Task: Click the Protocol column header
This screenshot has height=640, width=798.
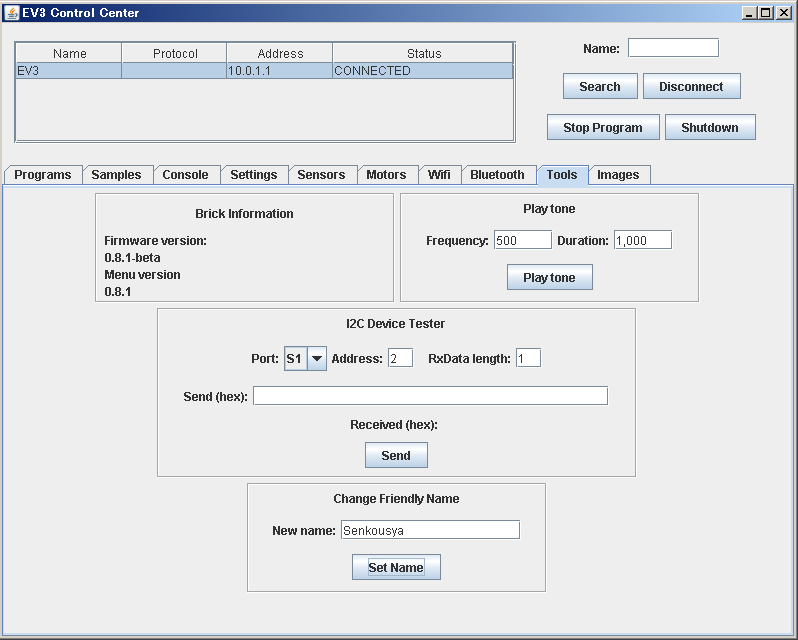Action: pyautogui.click(x=175, y=53)
